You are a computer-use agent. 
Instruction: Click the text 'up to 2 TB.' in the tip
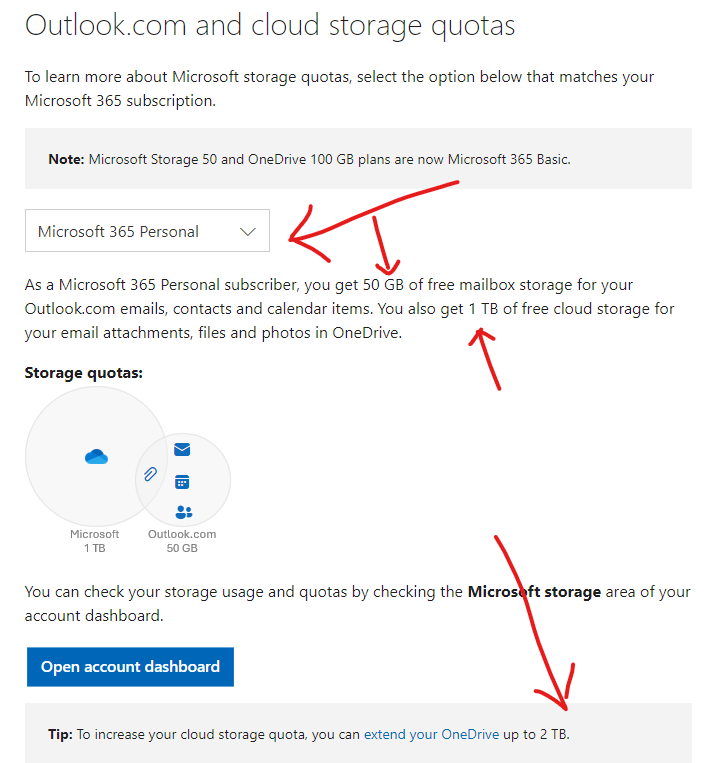click(x=536, y=734)
